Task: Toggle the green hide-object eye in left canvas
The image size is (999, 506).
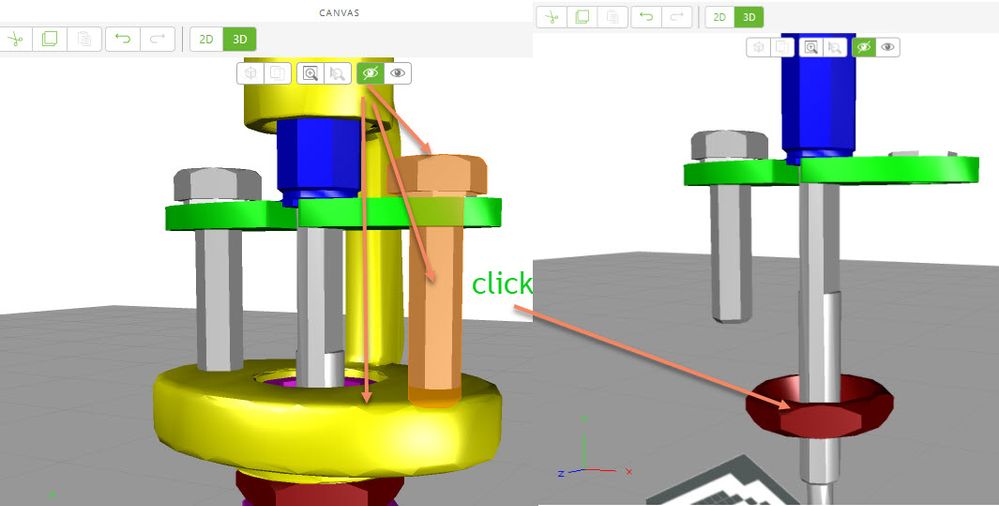Action: [370, 73]
